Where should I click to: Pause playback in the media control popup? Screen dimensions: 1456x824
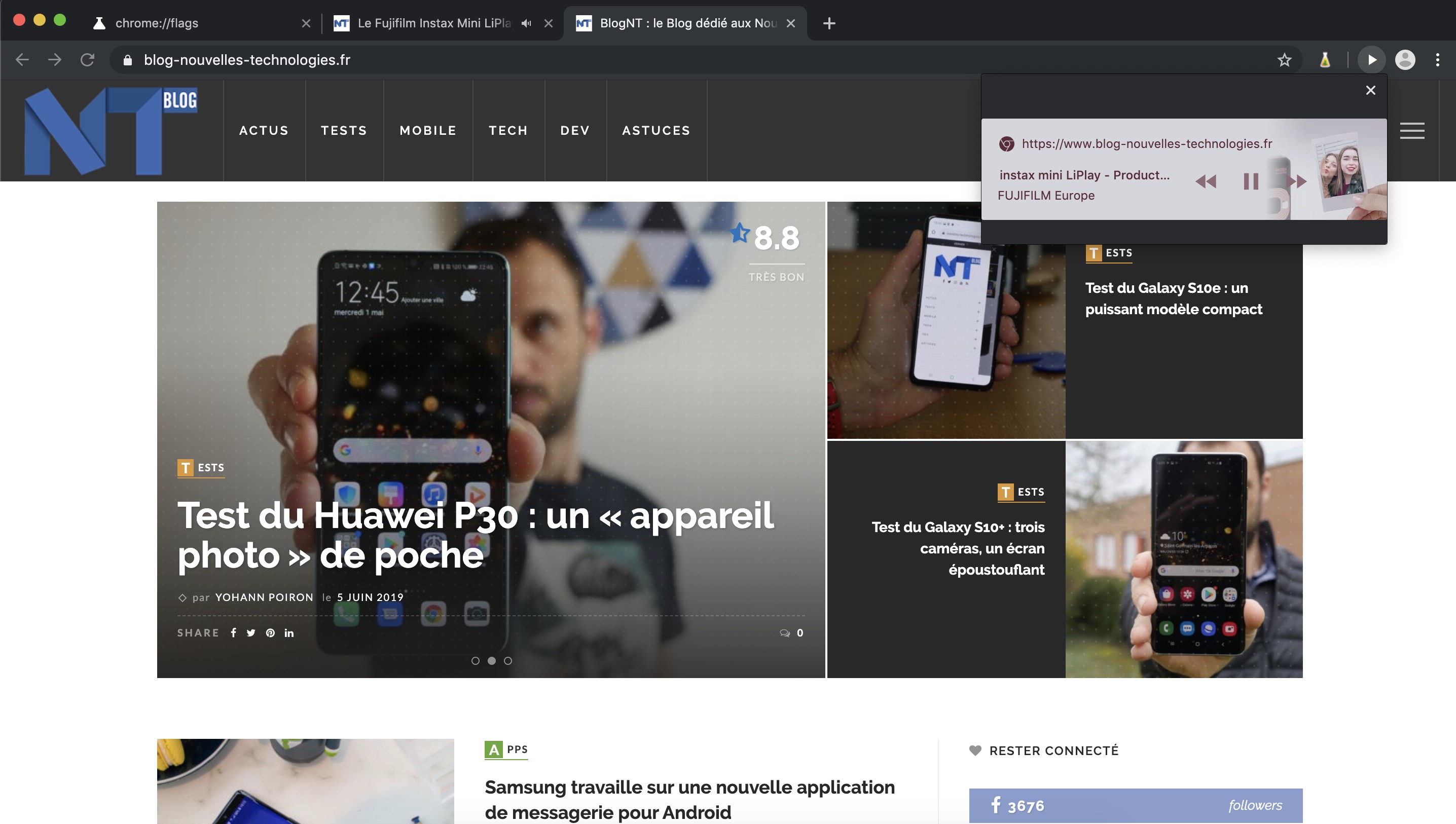tap(1251, 181)
